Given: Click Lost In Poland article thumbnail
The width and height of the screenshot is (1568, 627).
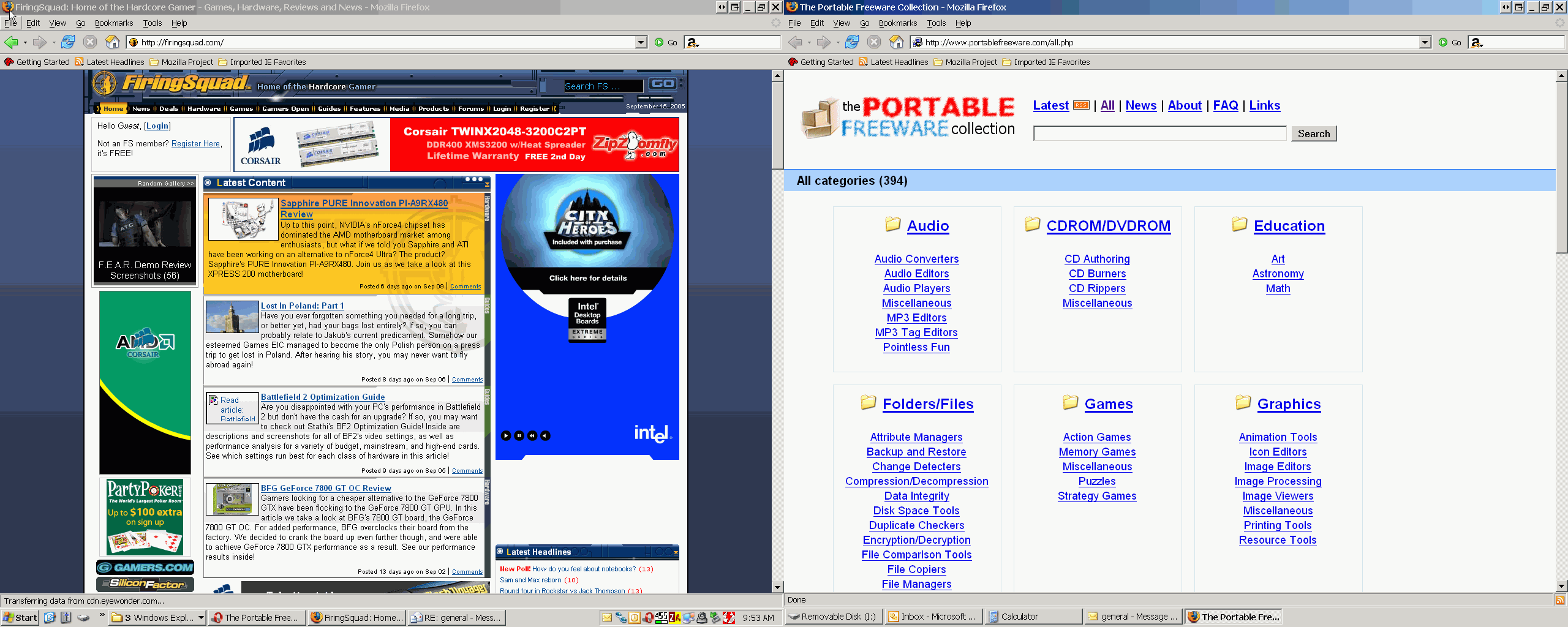Looking at the screenshot, I should 232,317.
